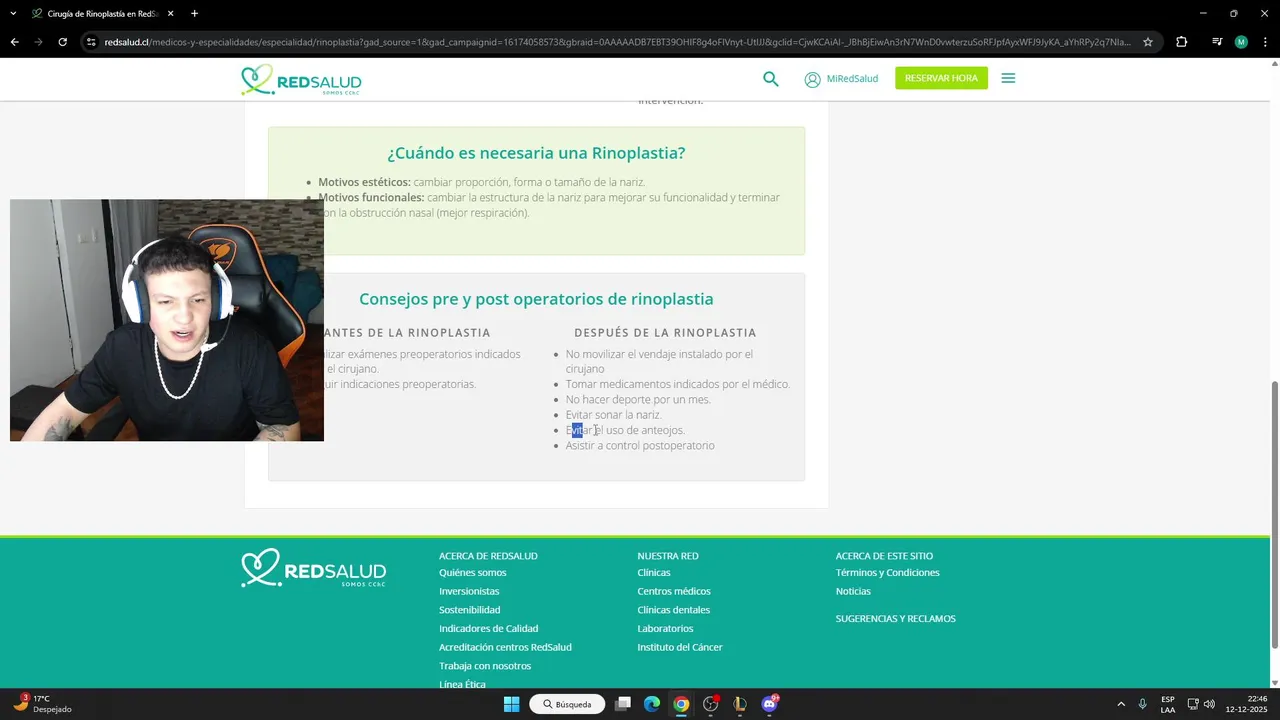This screenshot has width=1280, height=720.
Task: Open the Inversionistas footer link
Action: tap(469, 591)
